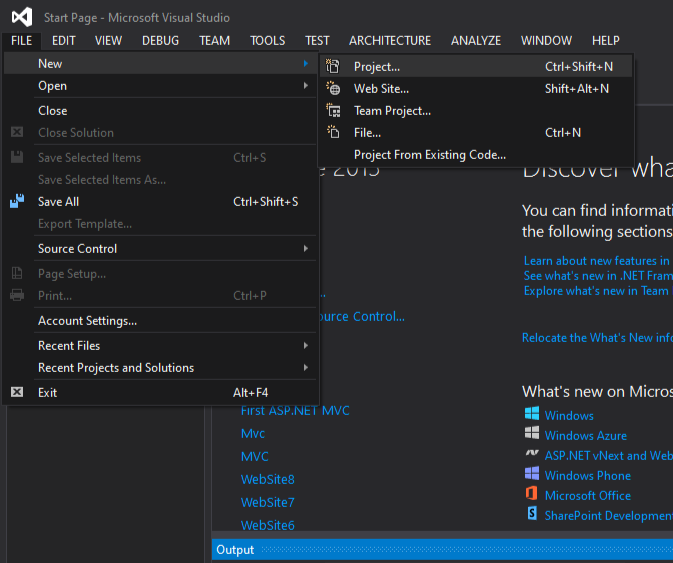Open the WebSite8 recent project
The width and height of the screenshot is (673, 563).
pyautogui.click(x=267, y=479)
